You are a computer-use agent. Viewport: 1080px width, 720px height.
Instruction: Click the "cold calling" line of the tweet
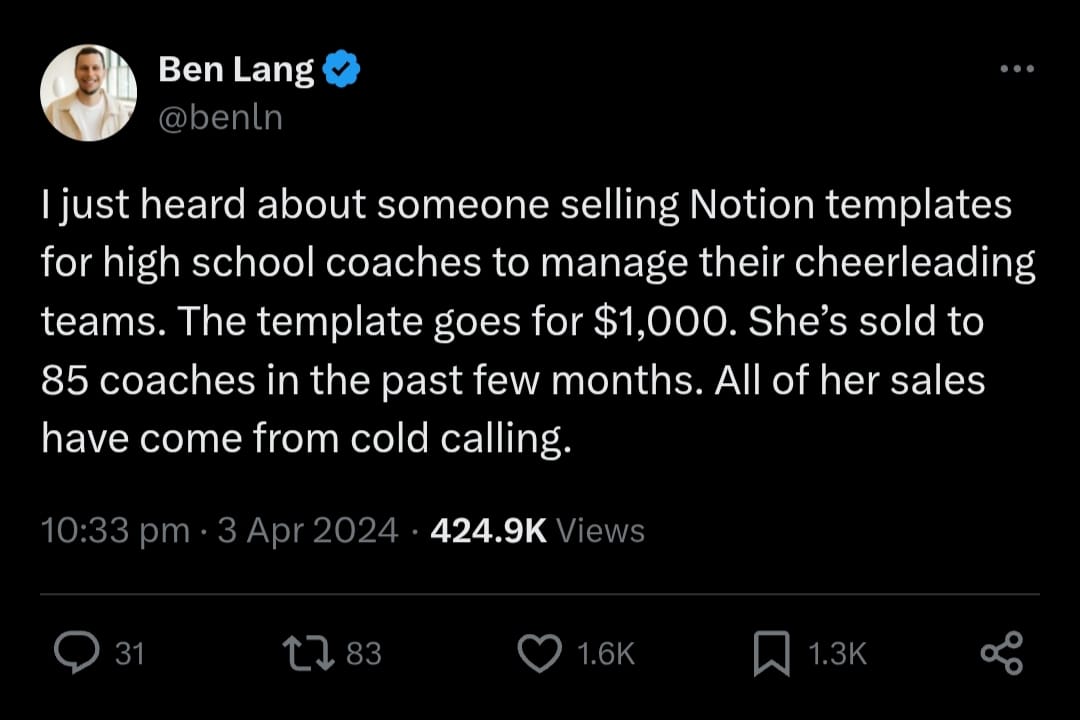coord(306,438)
